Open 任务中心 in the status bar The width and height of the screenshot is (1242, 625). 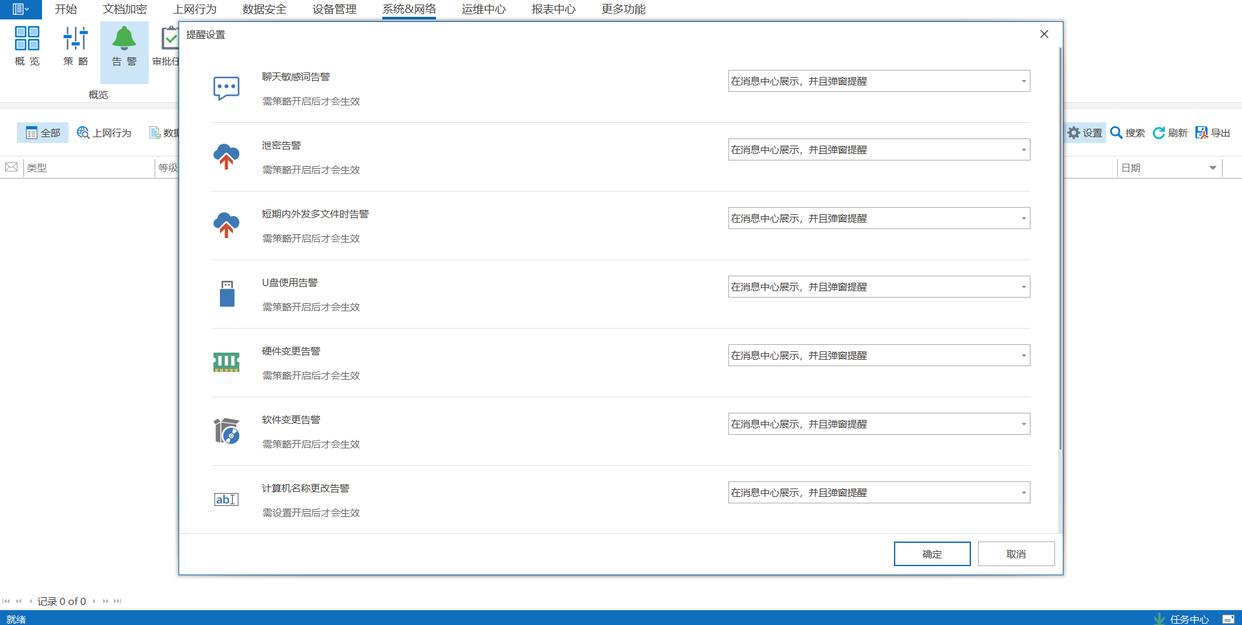tap(1181, 619)
